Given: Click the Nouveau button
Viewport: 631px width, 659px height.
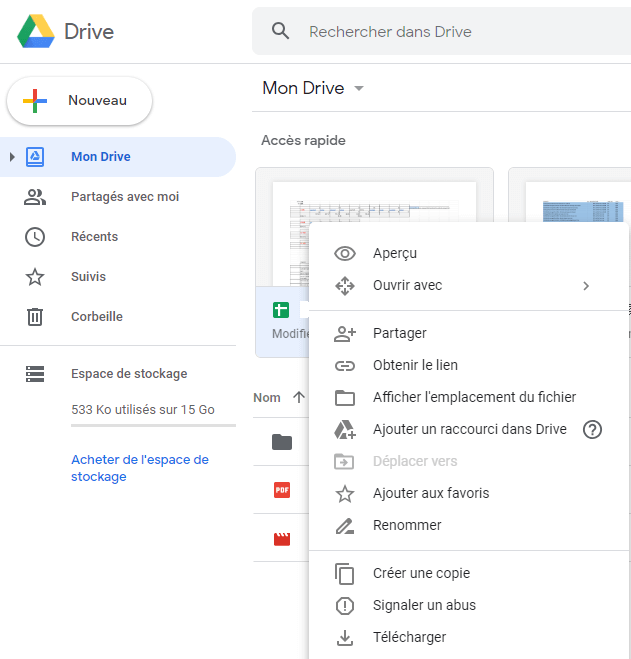Looking at the screenshot, I should pyautogui.click(x=80, y=101).
